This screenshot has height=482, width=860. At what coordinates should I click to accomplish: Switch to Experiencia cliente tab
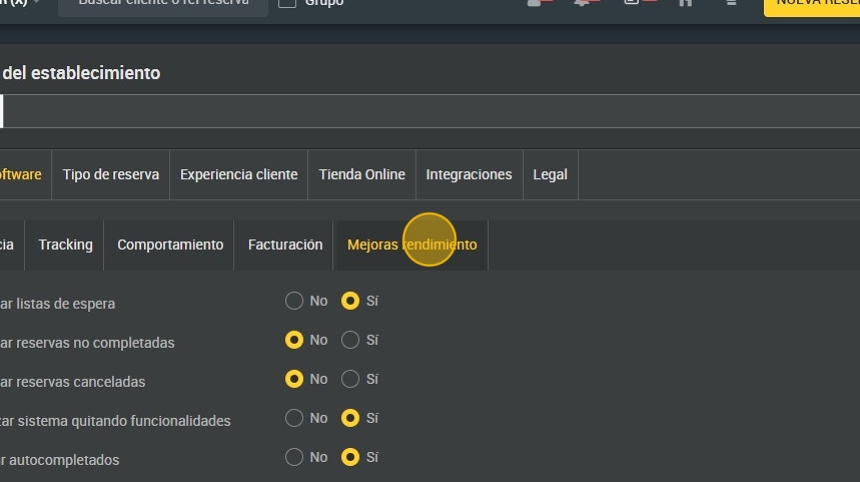239,174
